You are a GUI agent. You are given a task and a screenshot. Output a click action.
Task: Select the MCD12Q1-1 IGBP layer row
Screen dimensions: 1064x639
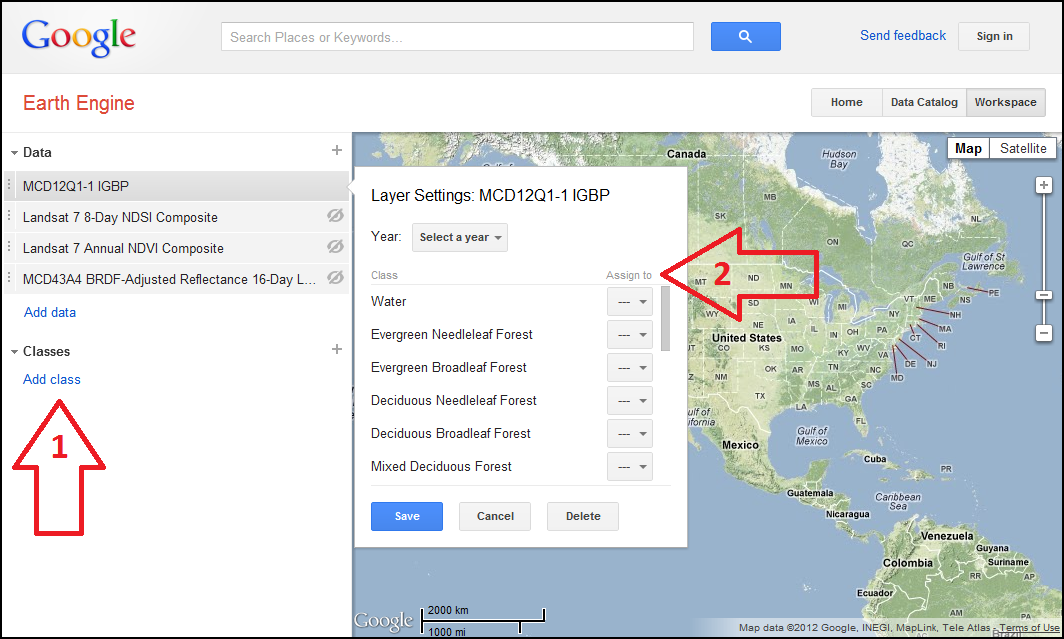(176, 186)
